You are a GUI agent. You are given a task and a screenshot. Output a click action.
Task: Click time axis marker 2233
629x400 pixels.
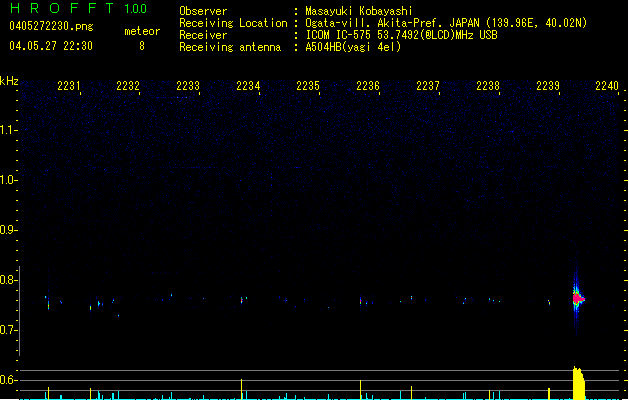pyautogui.click(x=188, y=86)
